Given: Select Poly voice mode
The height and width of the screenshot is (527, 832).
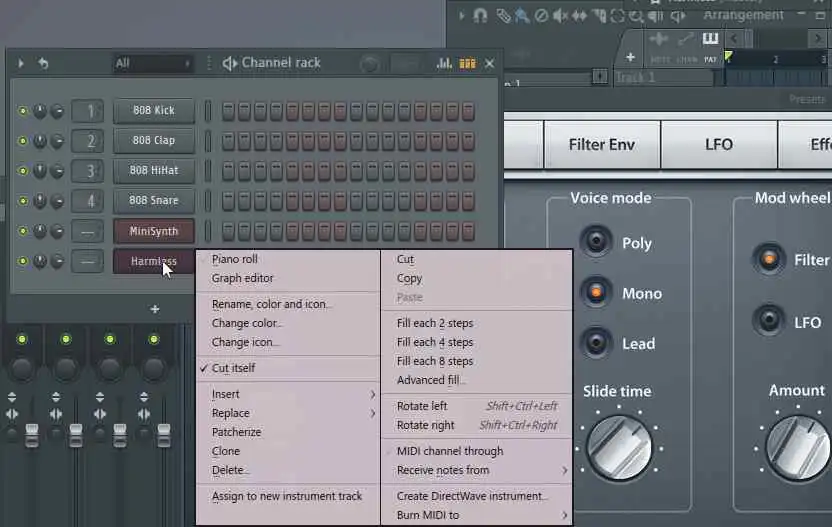Looking at the screenshot, I should pos(596,241).
